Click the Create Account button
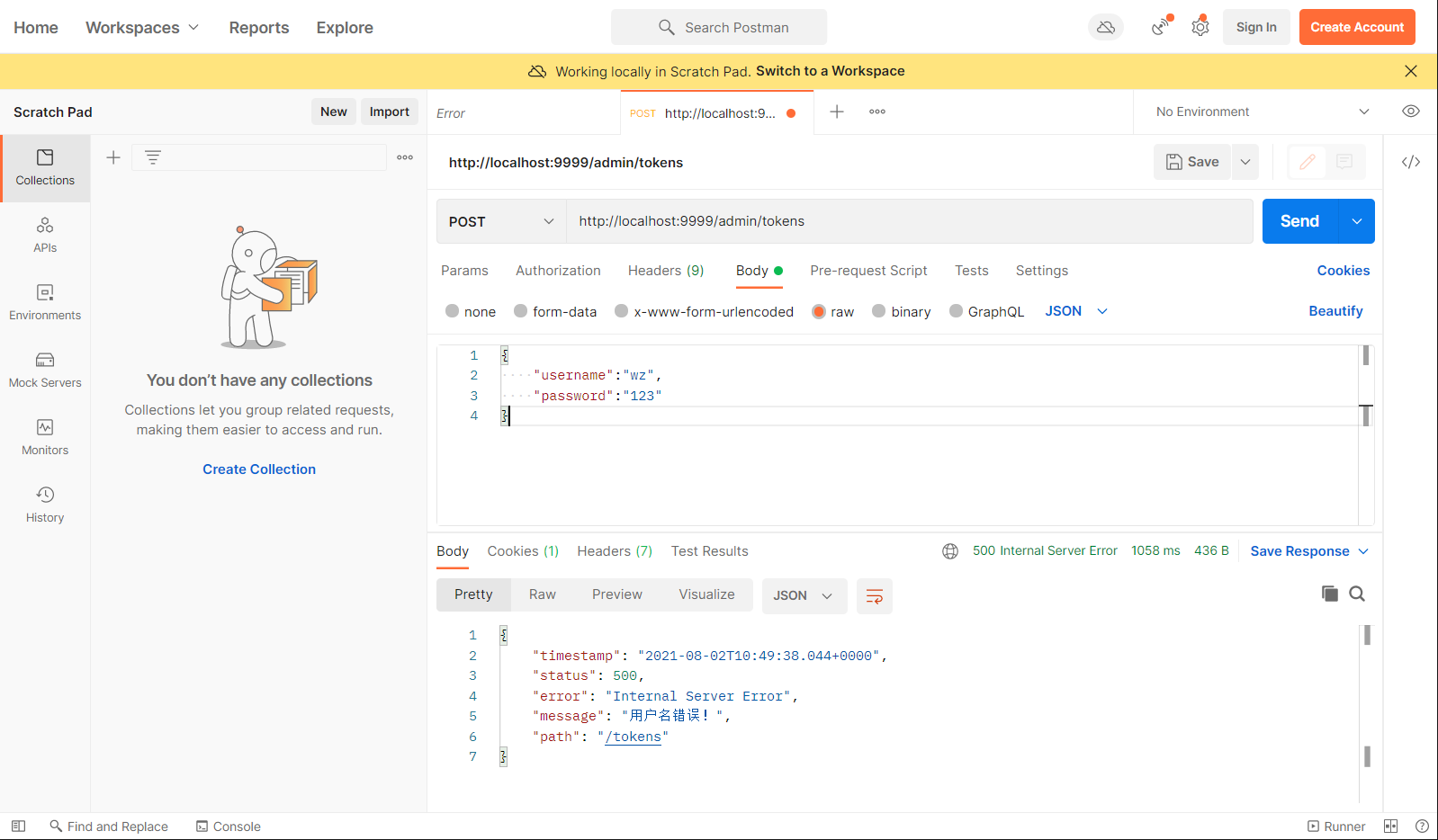This screenshot has height=840, width=1438. point(1357,27)
